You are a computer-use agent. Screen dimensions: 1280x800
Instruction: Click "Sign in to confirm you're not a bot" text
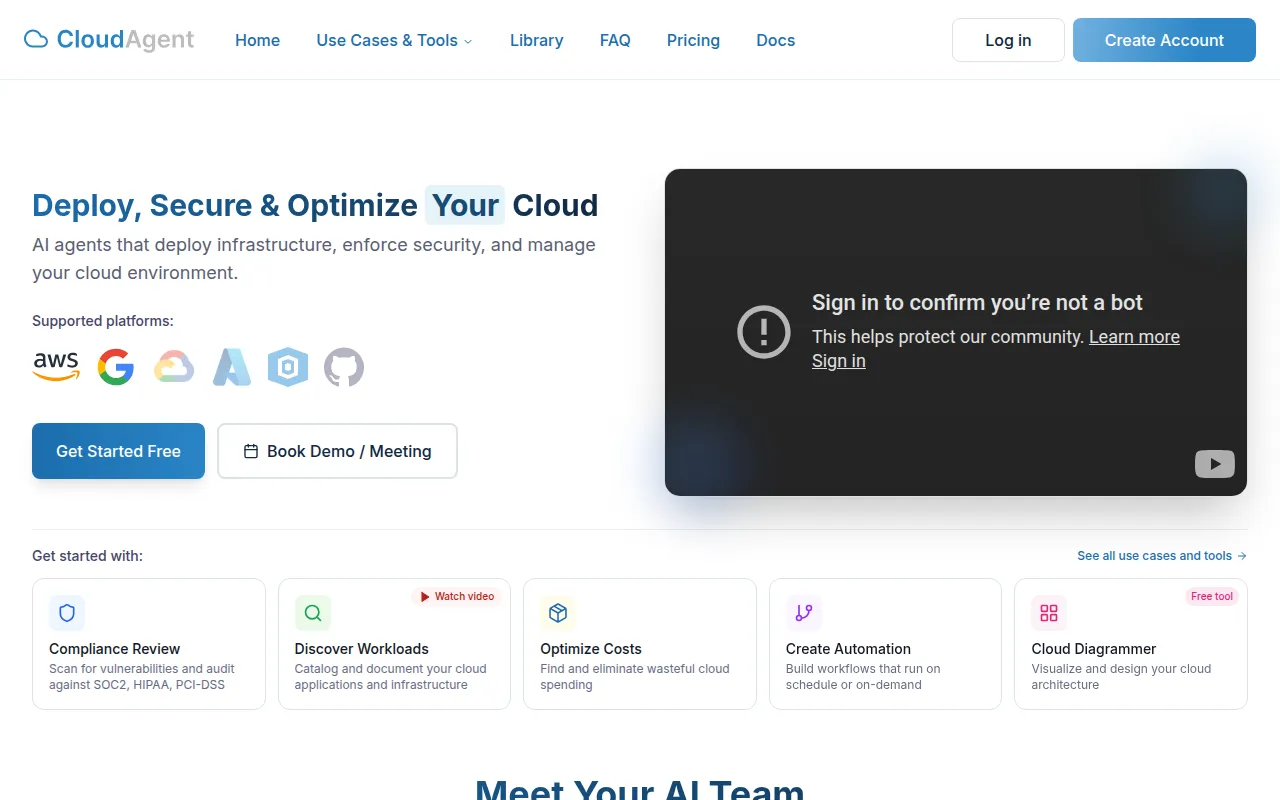click(977, 303)
